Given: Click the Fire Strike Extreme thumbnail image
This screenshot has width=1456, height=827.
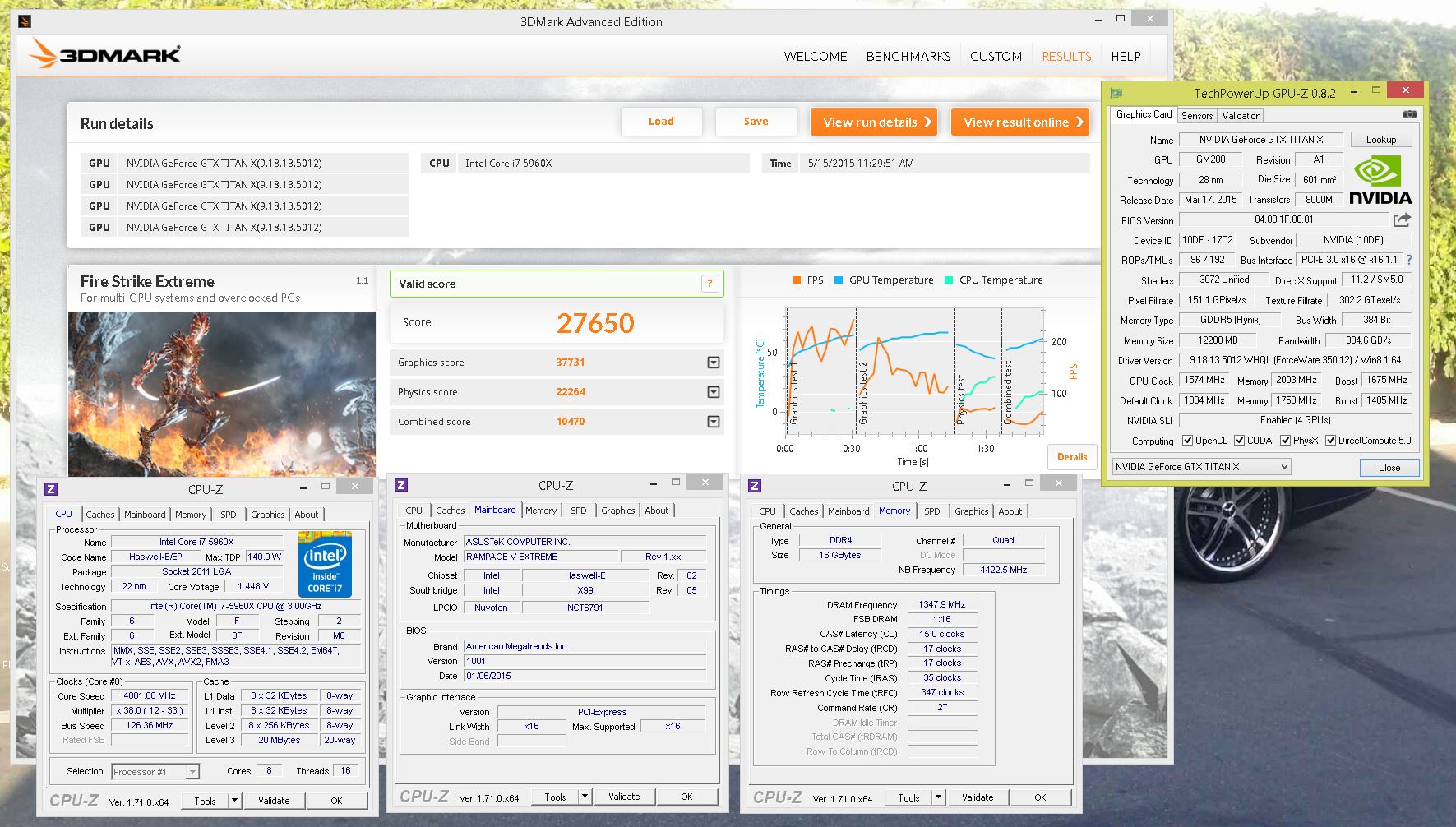Looking at the screenshot, I should click(x=222, y=394).
